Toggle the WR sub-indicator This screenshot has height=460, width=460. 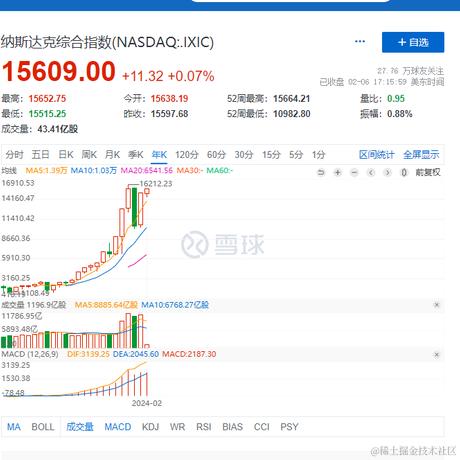177,427
